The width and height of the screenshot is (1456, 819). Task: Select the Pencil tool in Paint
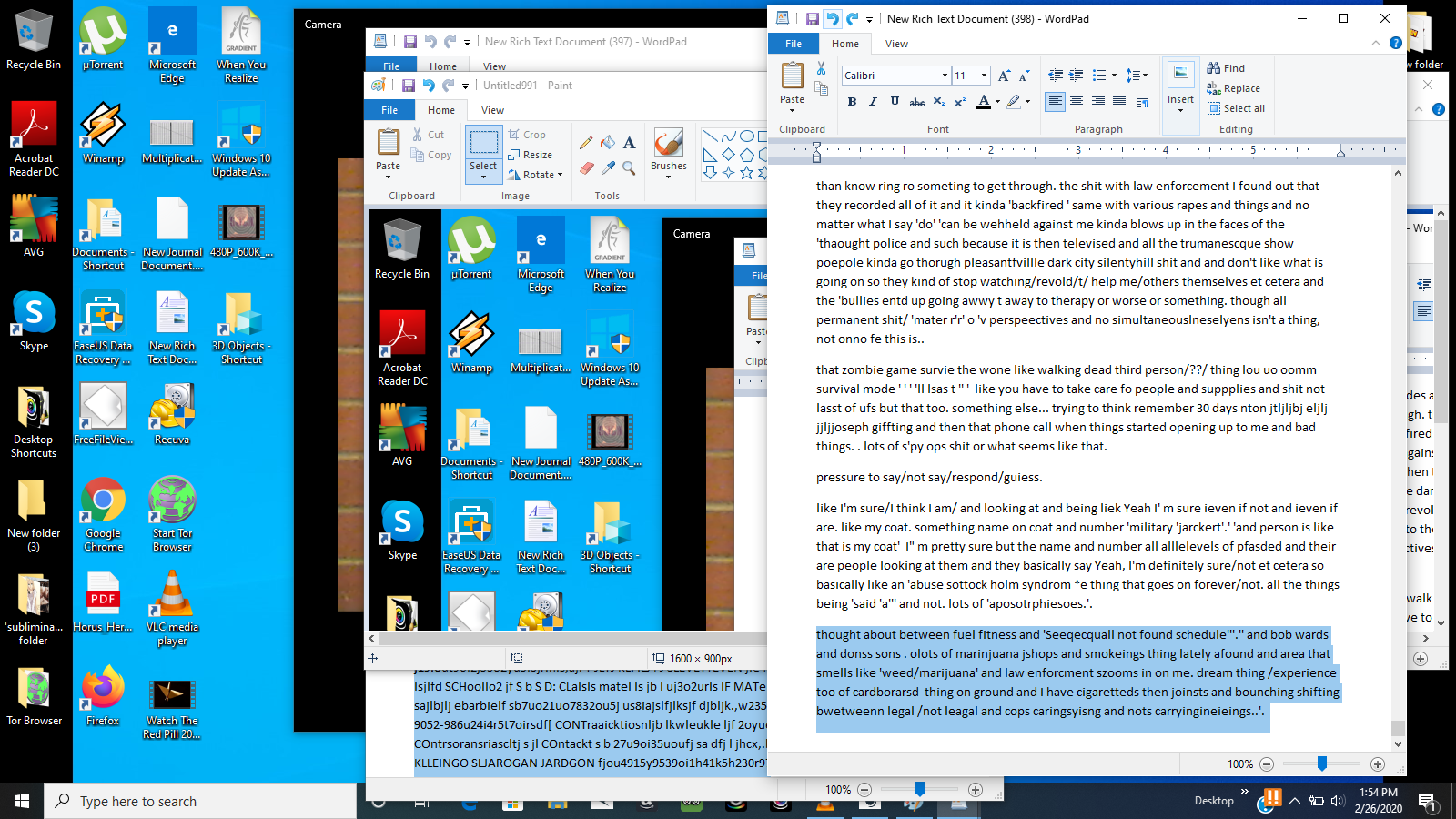pyautogui.click(x=585, y=143)
